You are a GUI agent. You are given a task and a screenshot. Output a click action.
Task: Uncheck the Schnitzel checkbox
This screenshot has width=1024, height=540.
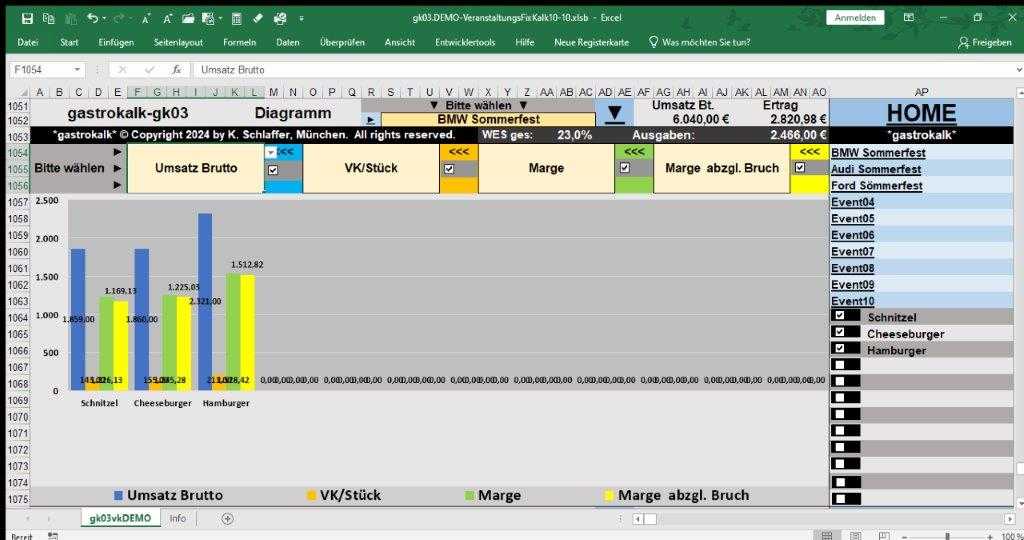pyautogui.click(x=840, y=315)
